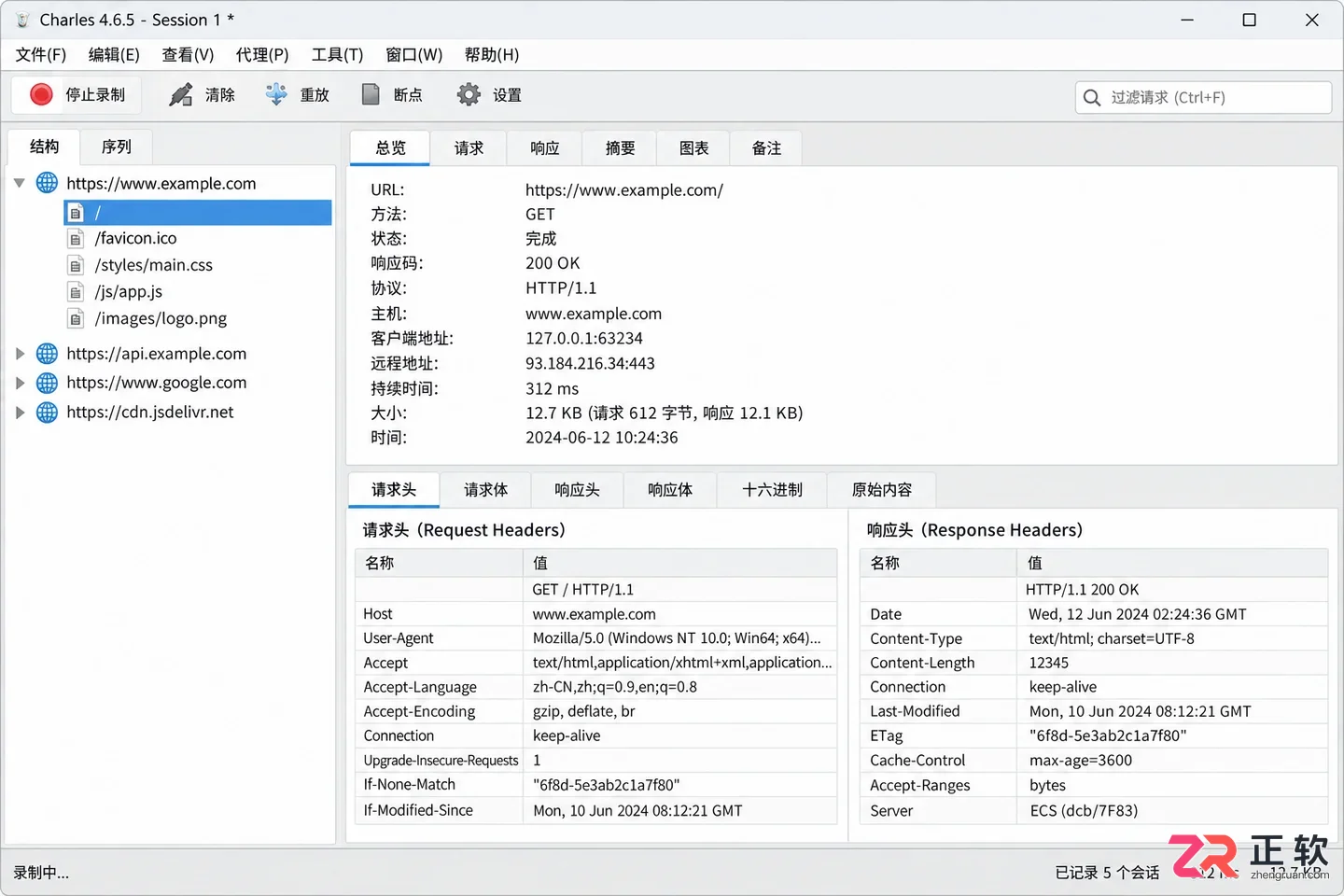The image size is (1344, 896).
Task: Click the Charles app icon in title bar
Action: click(22, 20)
